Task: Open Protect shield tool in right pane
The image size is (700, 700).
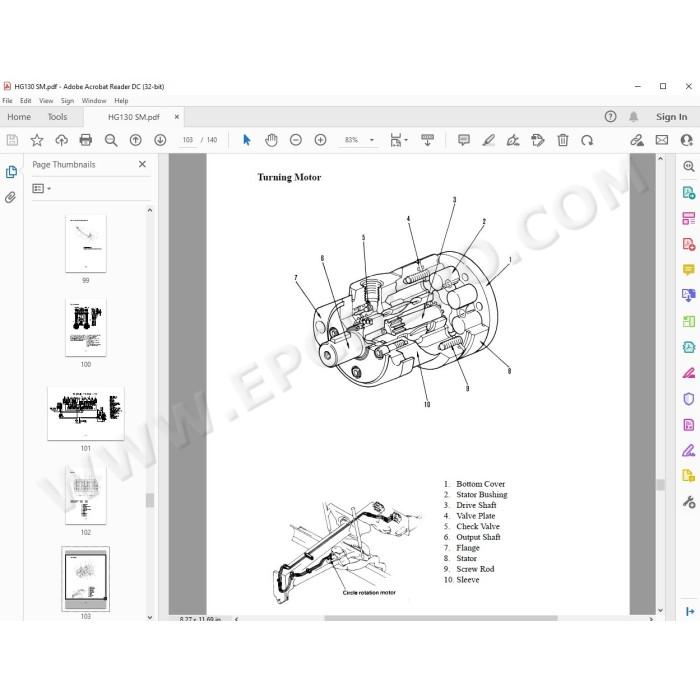Action: [x=688, y=399]
